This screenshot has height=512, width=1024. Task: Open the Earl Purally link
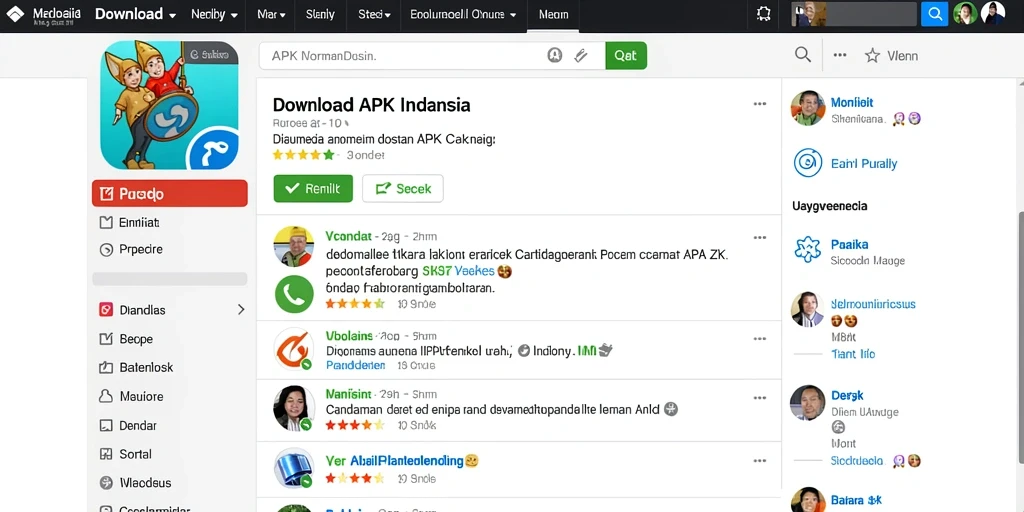(864, 164)
